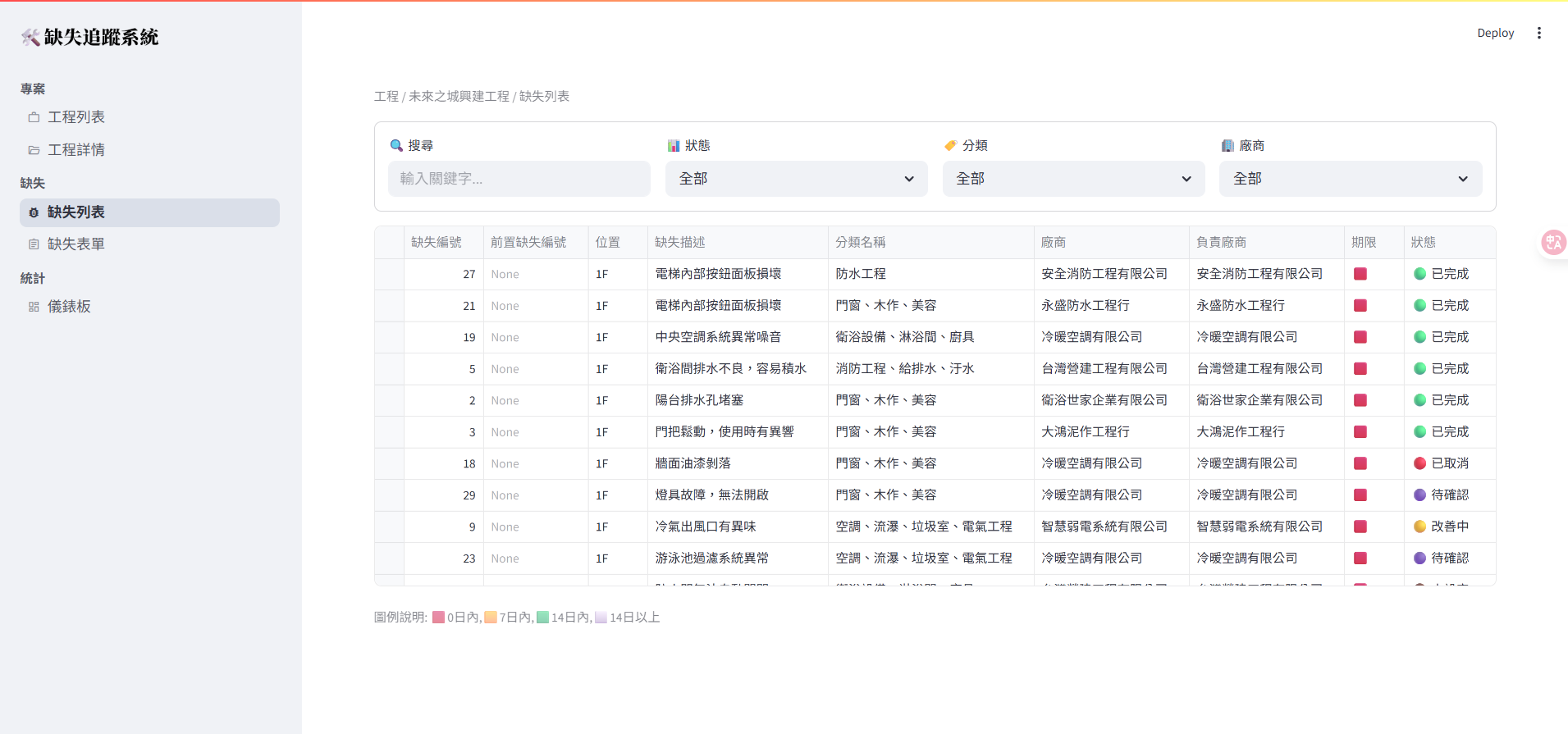1568x734 pixels.
Task: Click the 缺失表單 form icon
Action: [x=34, y=244]
